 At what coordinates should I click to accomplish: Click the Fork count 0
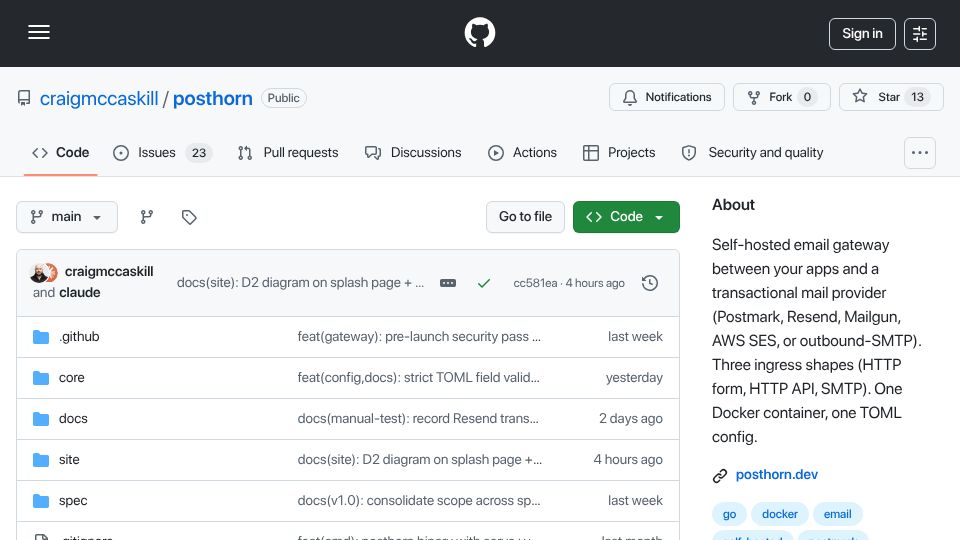(807, 97)
